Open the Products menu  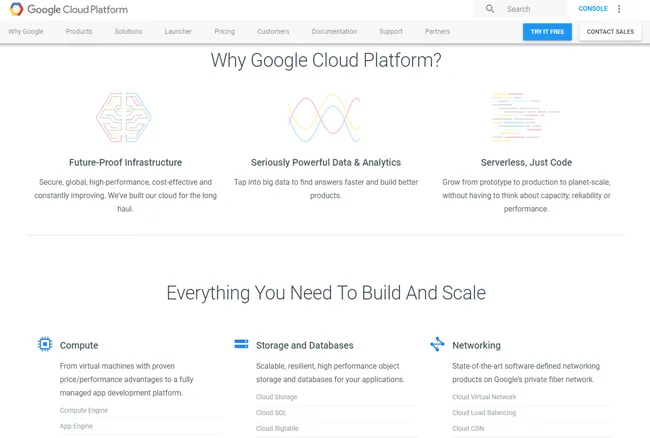tap(79, 32)
